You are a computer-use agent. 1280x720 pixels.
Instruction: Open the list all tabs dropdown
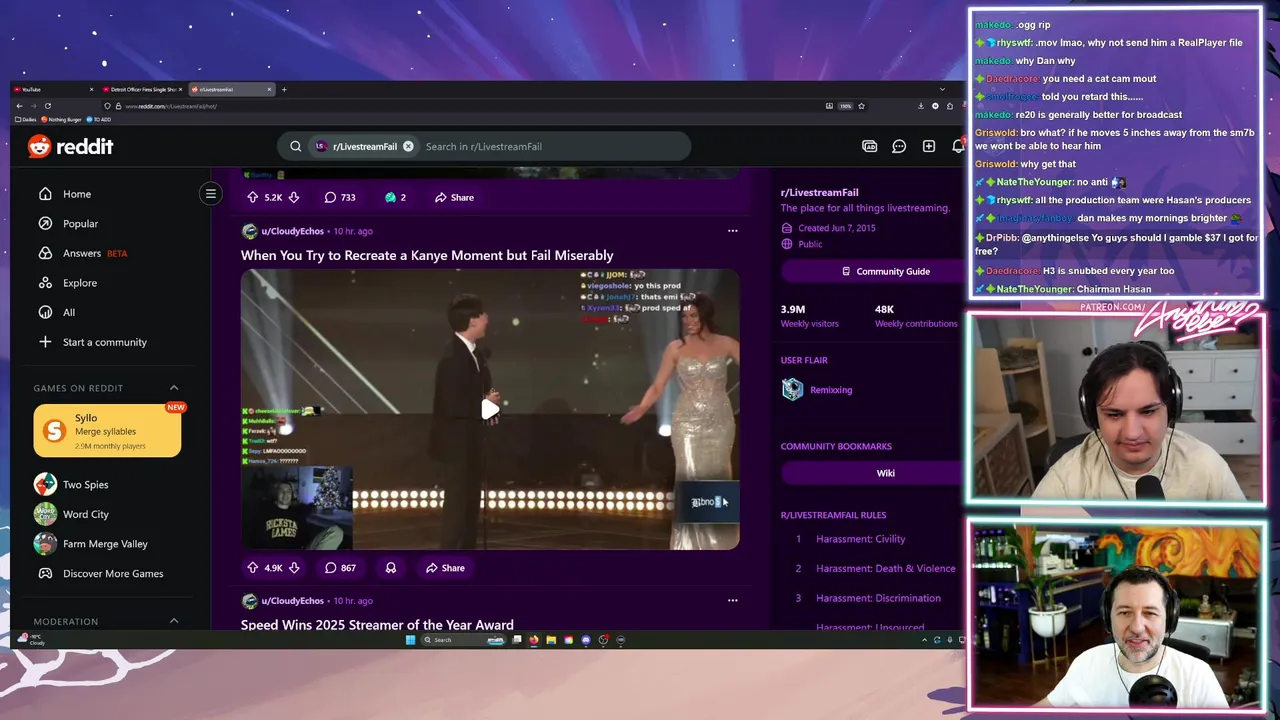pyautogui.click(x=942, y=90)
